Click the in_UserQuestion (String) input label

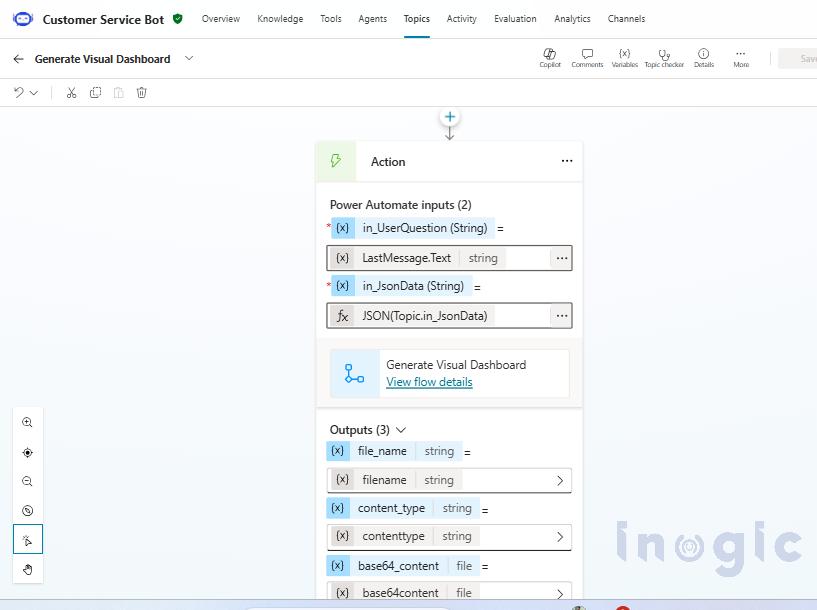412,228
